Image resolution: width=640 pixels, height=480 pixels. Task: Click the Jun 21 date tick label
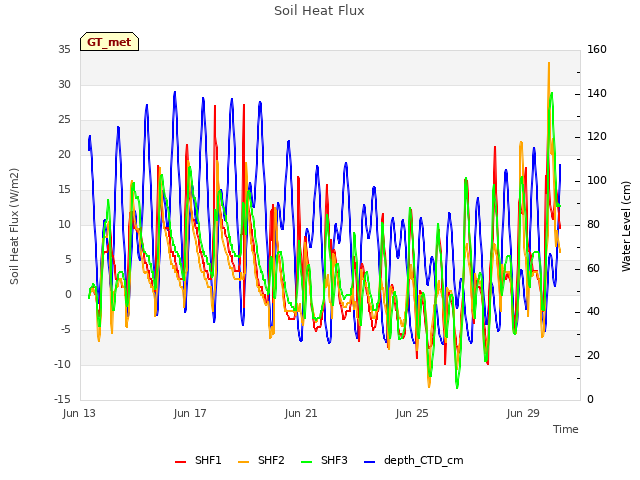[301, 413]
